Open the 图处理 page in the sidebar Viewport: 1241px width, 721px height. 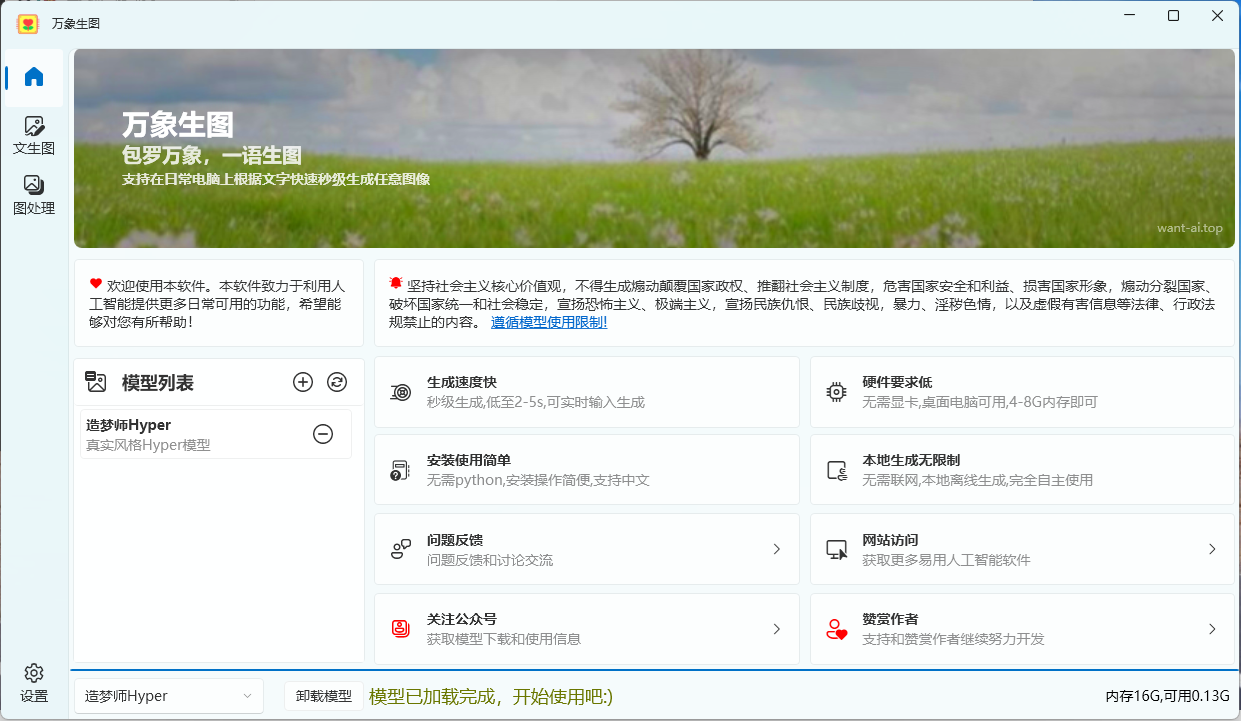(33, 191)
